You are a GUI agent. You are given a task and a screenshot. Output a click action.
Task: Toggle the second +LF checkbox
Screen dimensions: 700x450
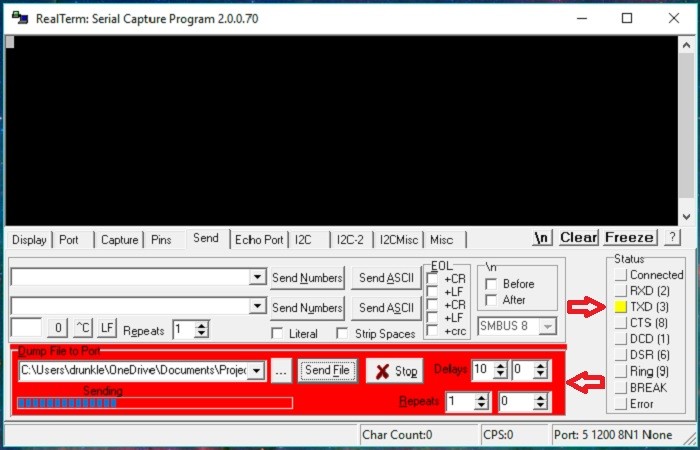(432, 318)
